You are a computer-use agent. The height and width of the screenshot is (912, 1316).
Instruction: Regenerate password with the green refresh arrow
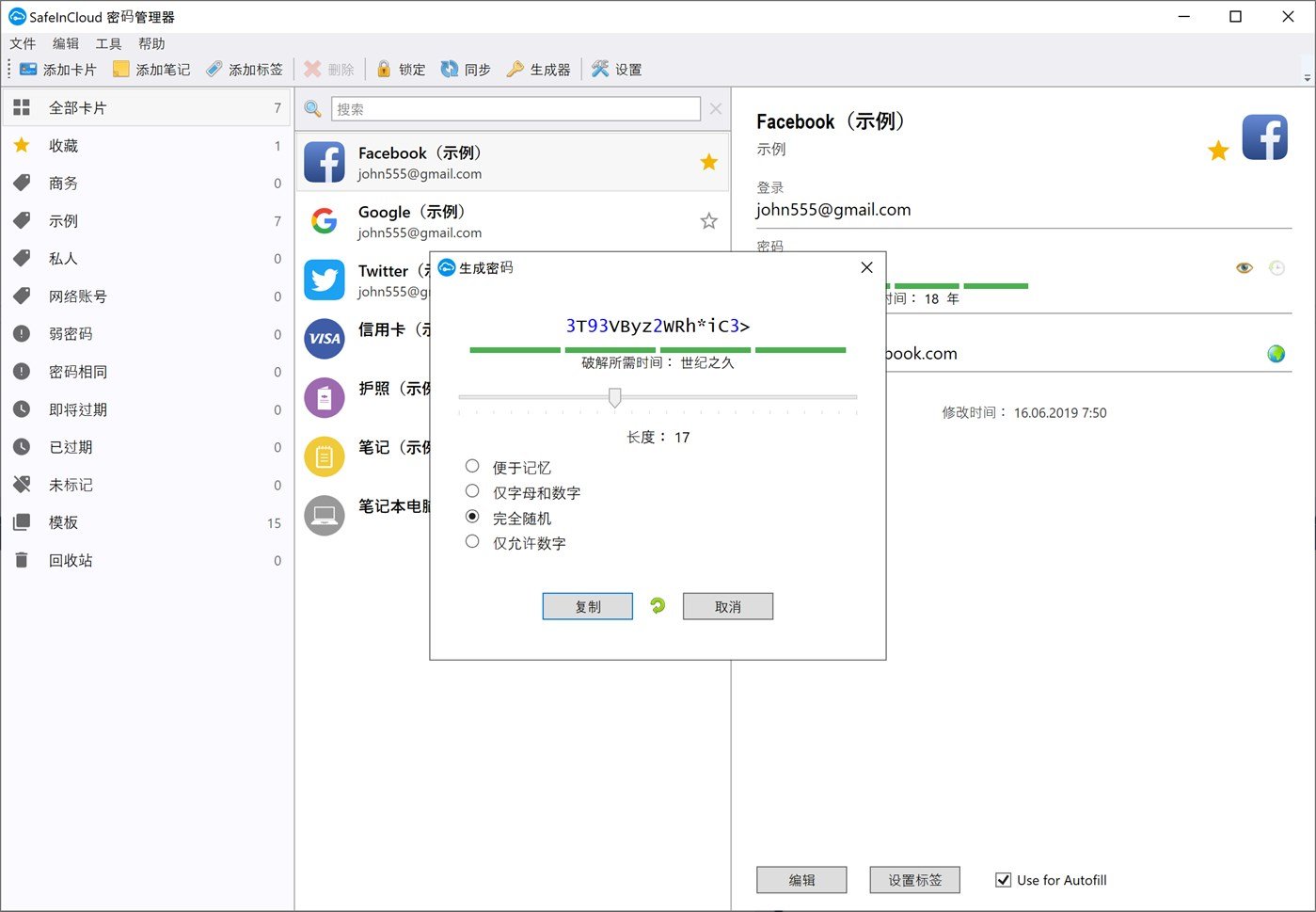click(657, 606)
